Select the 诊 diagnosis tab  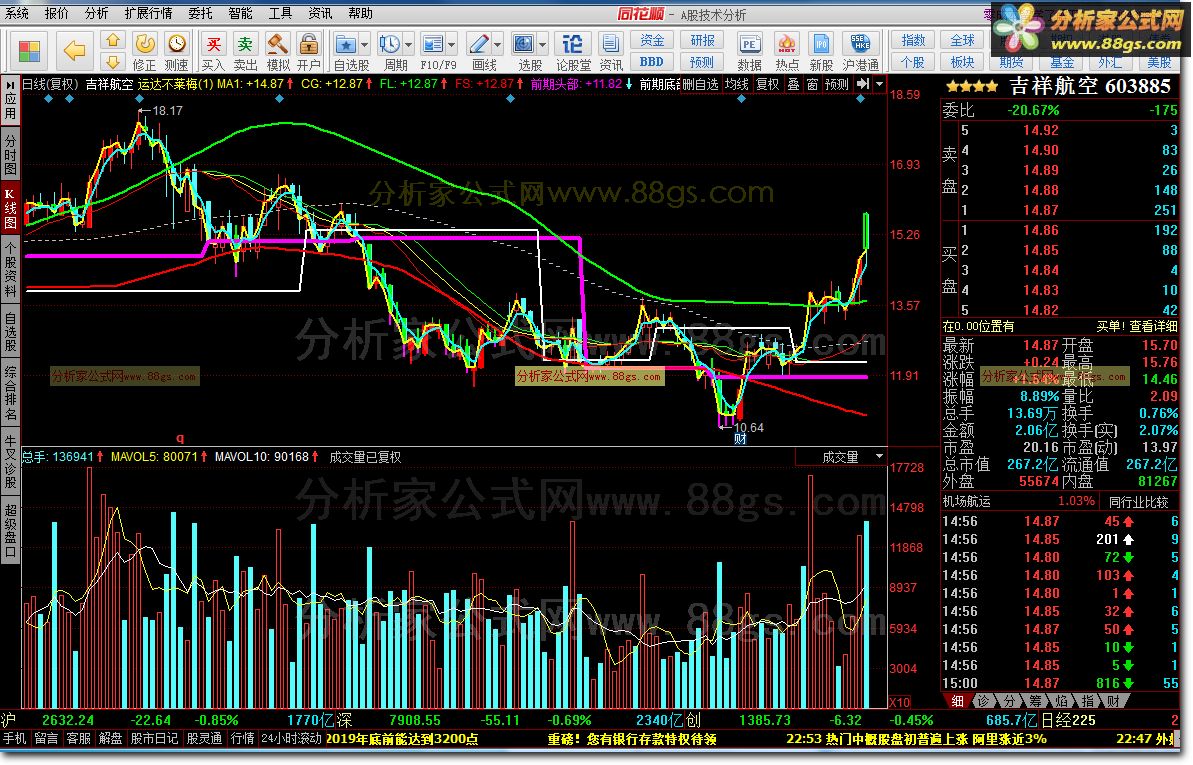click(x=984, y=701)
